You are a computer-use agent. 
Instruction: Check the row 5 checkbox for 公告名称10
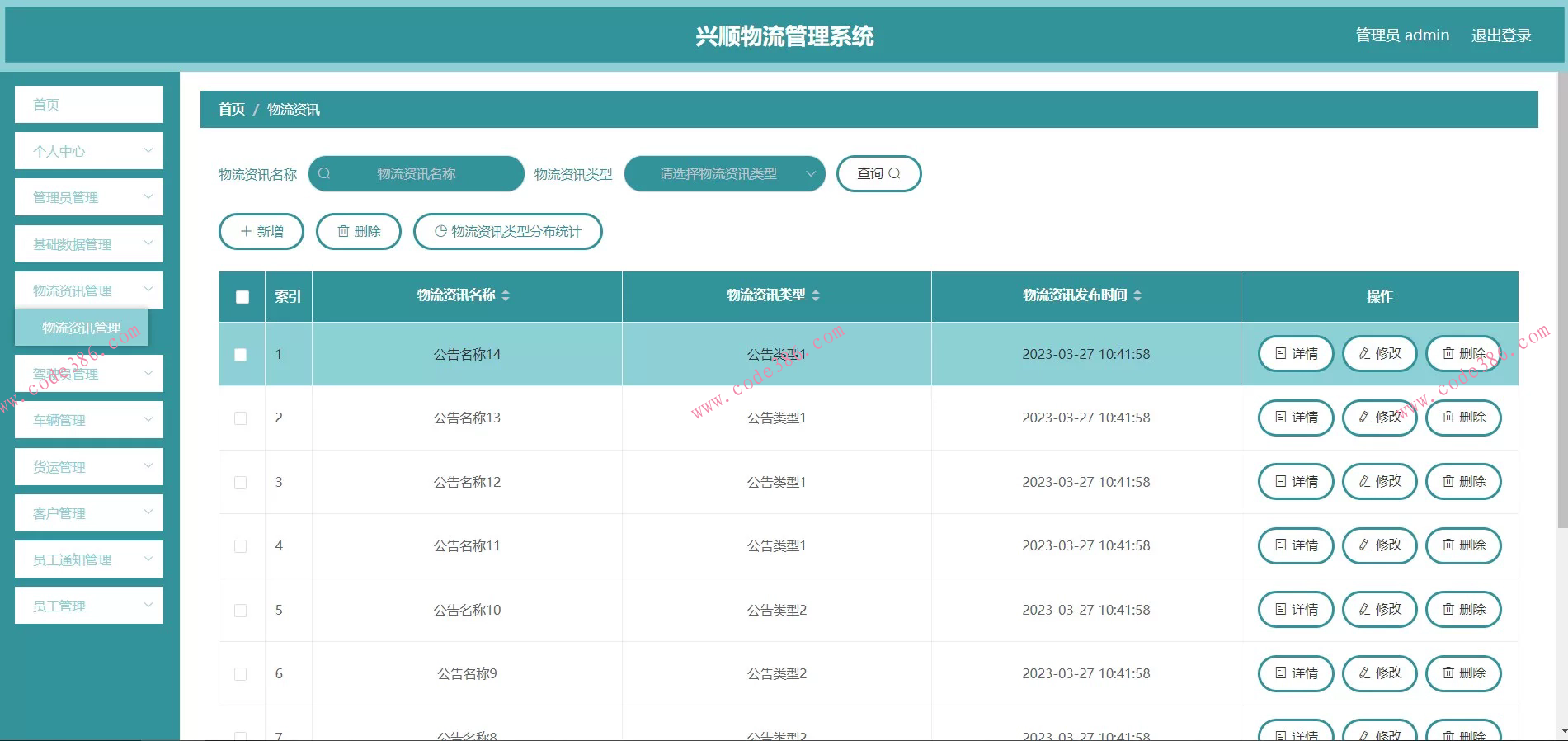click(x=241, y=611)
